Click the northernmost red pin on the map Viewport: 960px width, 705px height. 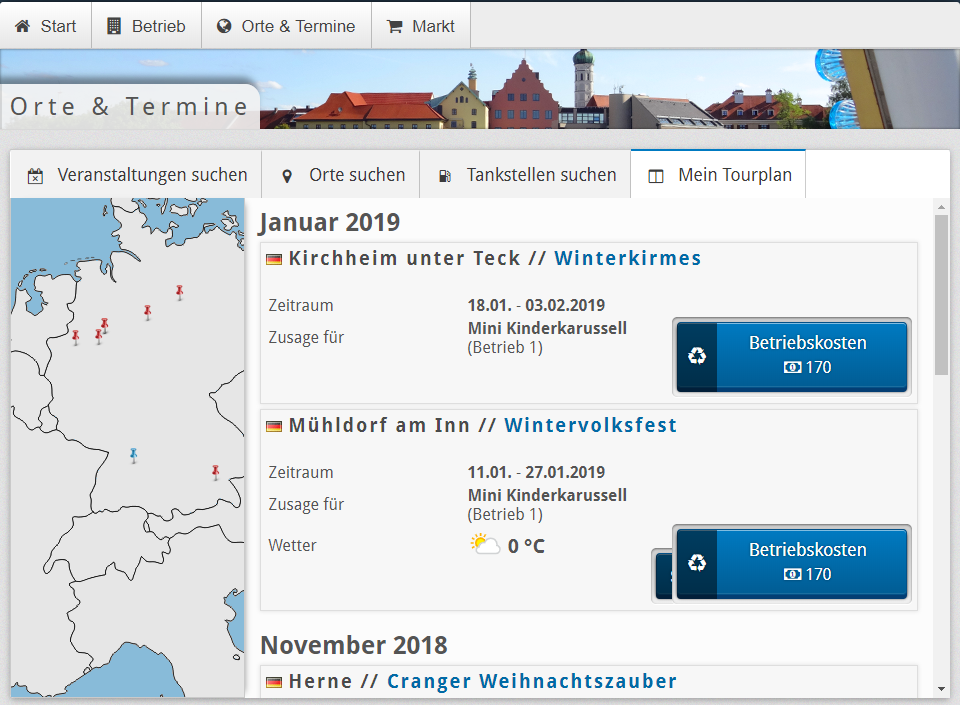pyautogui.click(x=179, y=291)
